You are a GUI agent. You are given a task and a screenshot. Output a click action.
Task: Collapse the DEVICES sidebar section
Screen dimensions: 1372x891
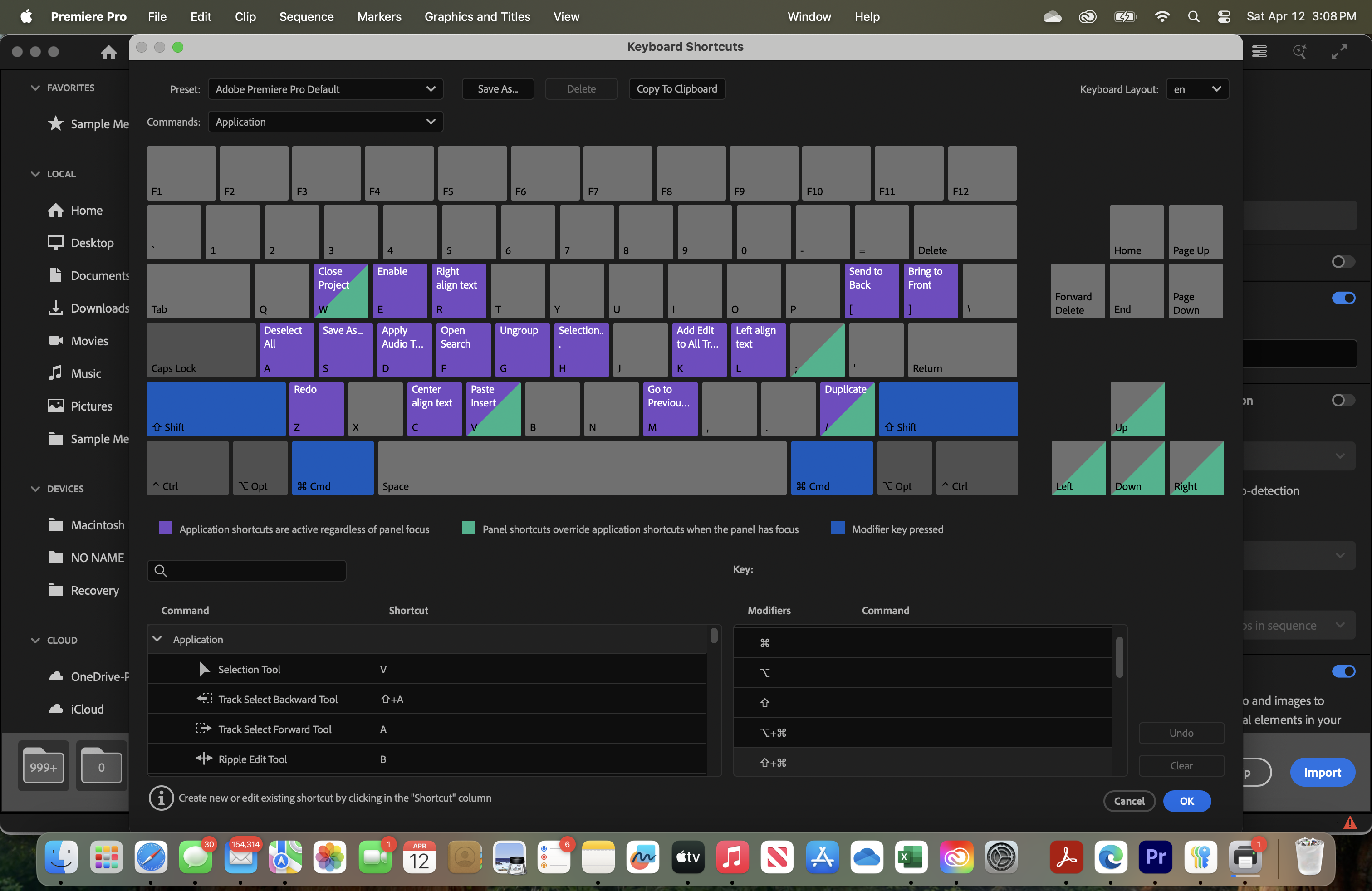click(35, 488)
